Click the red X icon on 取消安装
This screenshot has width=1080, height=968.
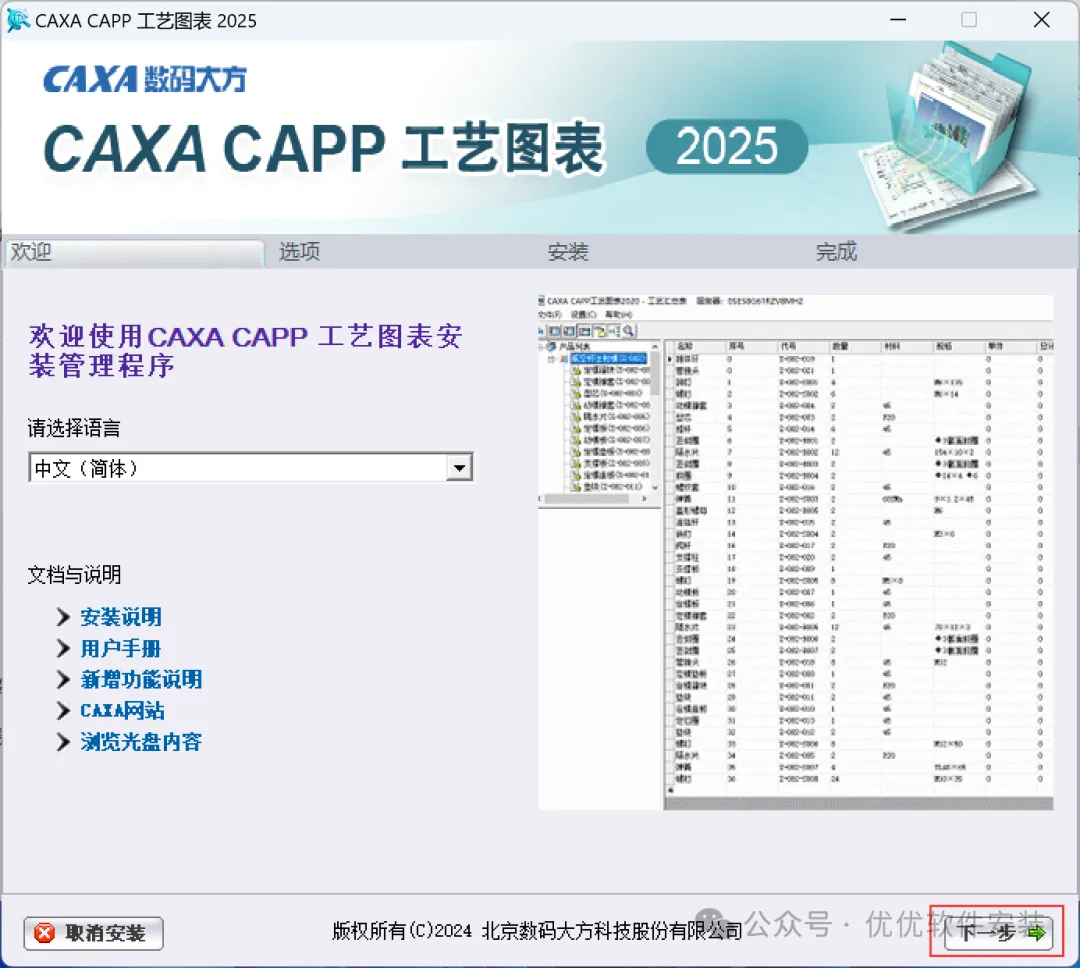45,933
